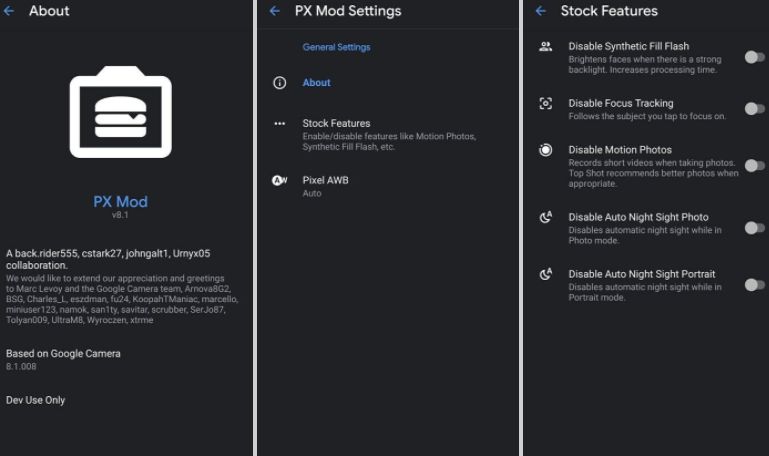Open Pixel AWB Auto selection
The width and height of the screenshot is (769, 456).
tap(325, 186)
